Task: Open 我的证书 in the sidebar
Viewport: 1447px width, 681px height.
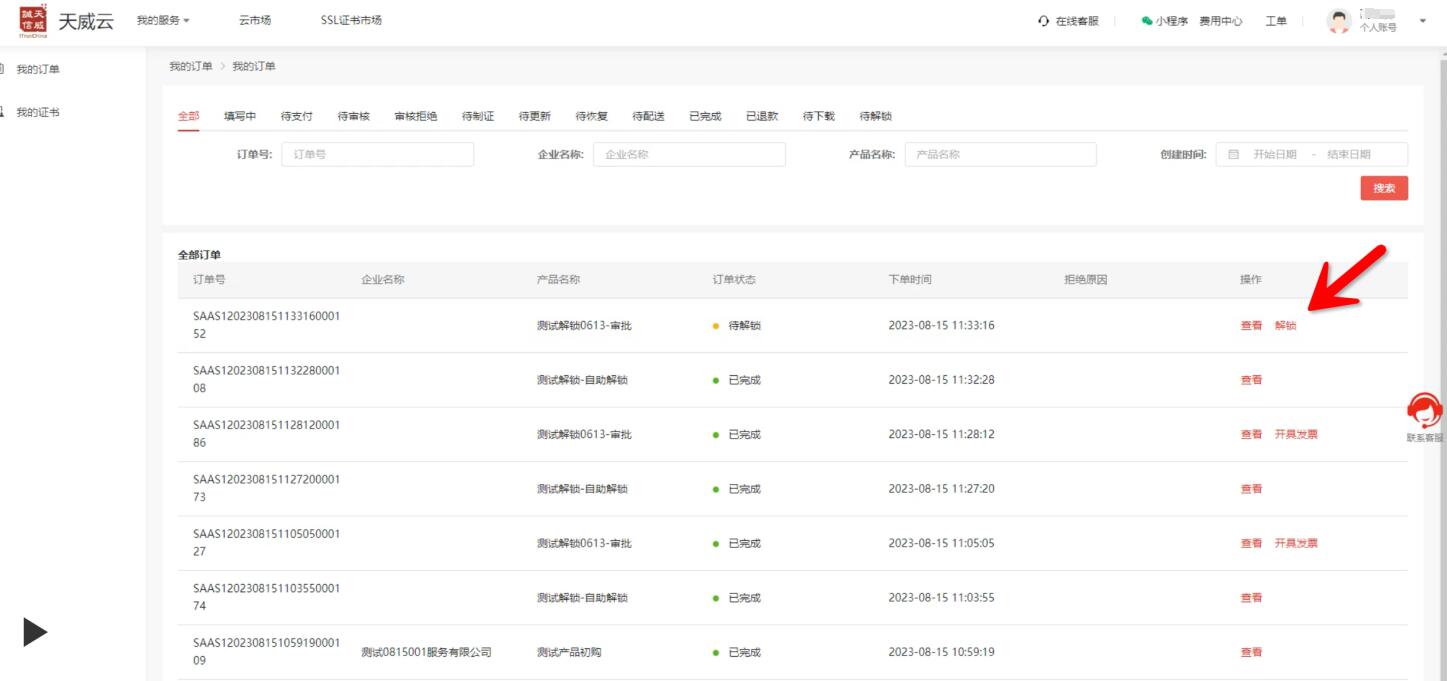Action: tap(37, 112)
